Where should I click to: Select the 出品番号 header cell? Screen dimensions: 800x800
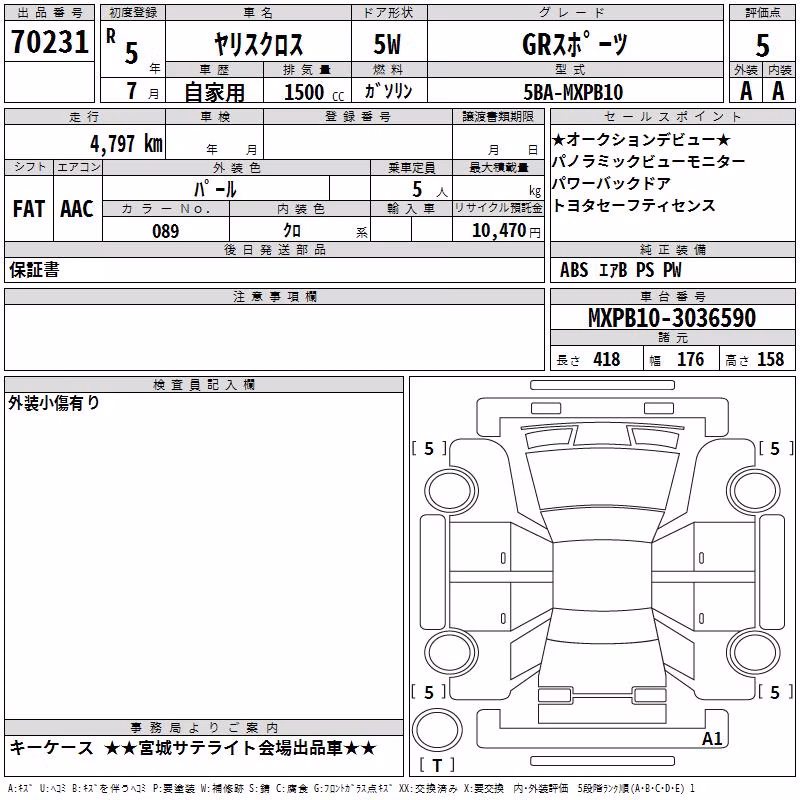[x=49, y=13]
